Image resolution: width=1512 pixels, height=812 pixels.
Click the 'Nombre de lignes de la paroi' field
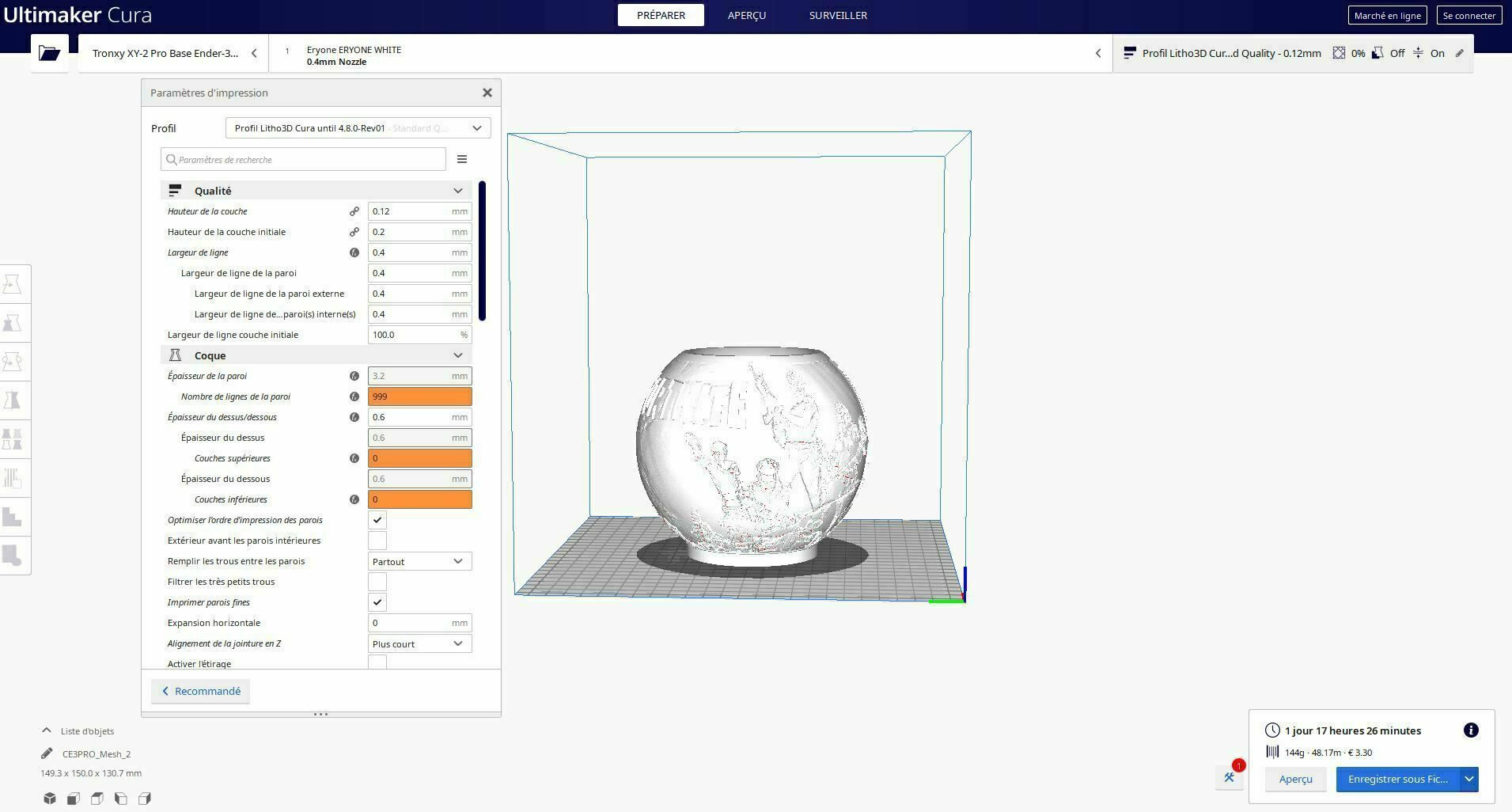419,396
